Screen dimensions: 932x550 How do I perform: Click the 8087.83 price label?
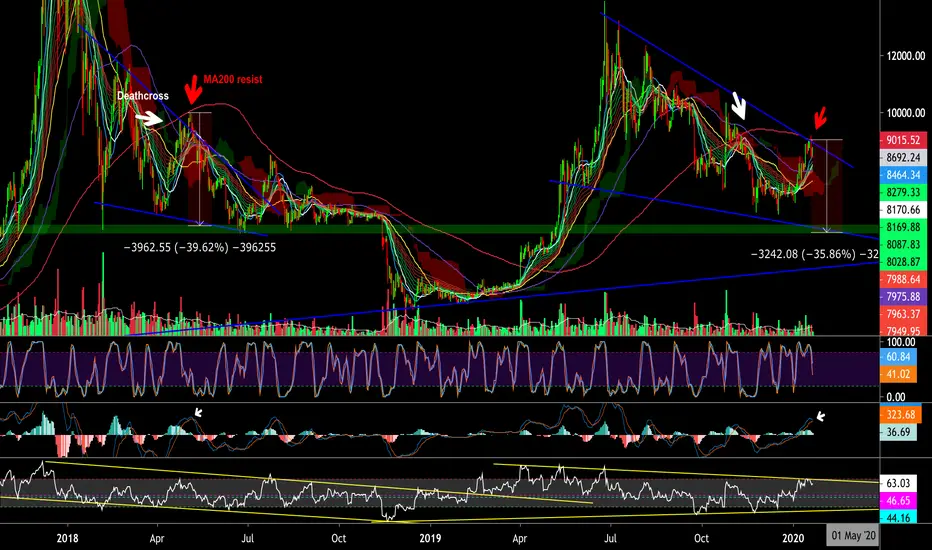903,244
